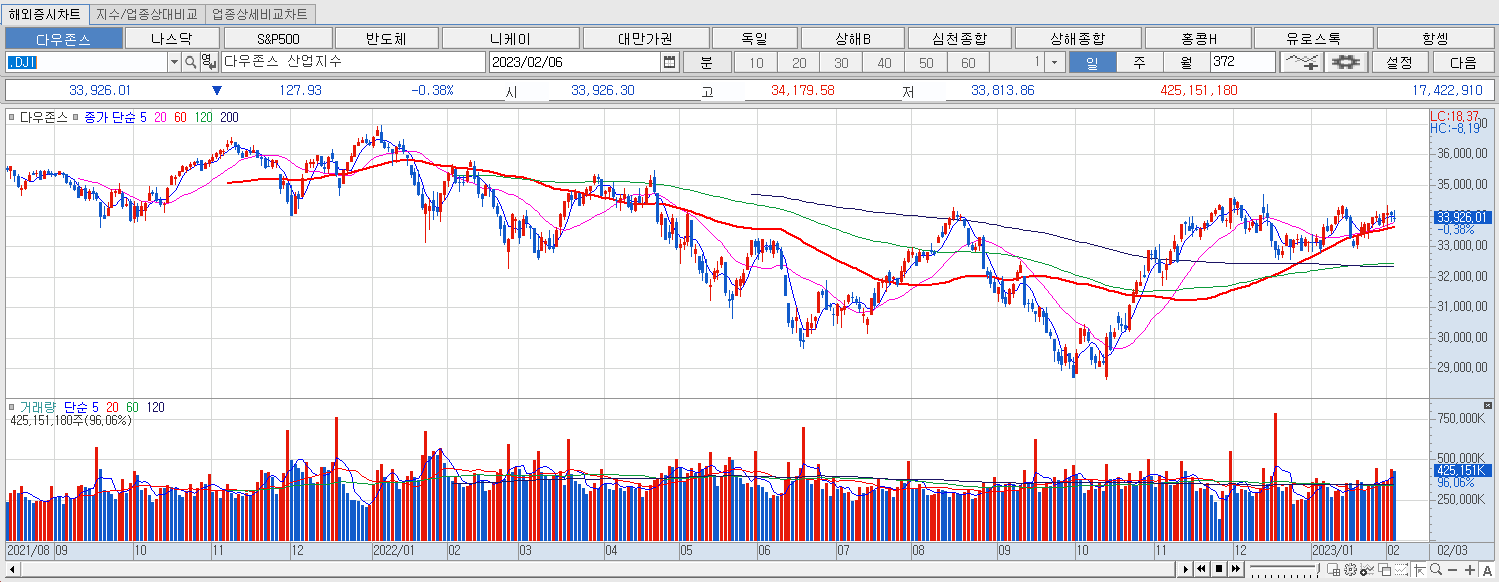Open the symbol search magnifier icon

[189, 62]
